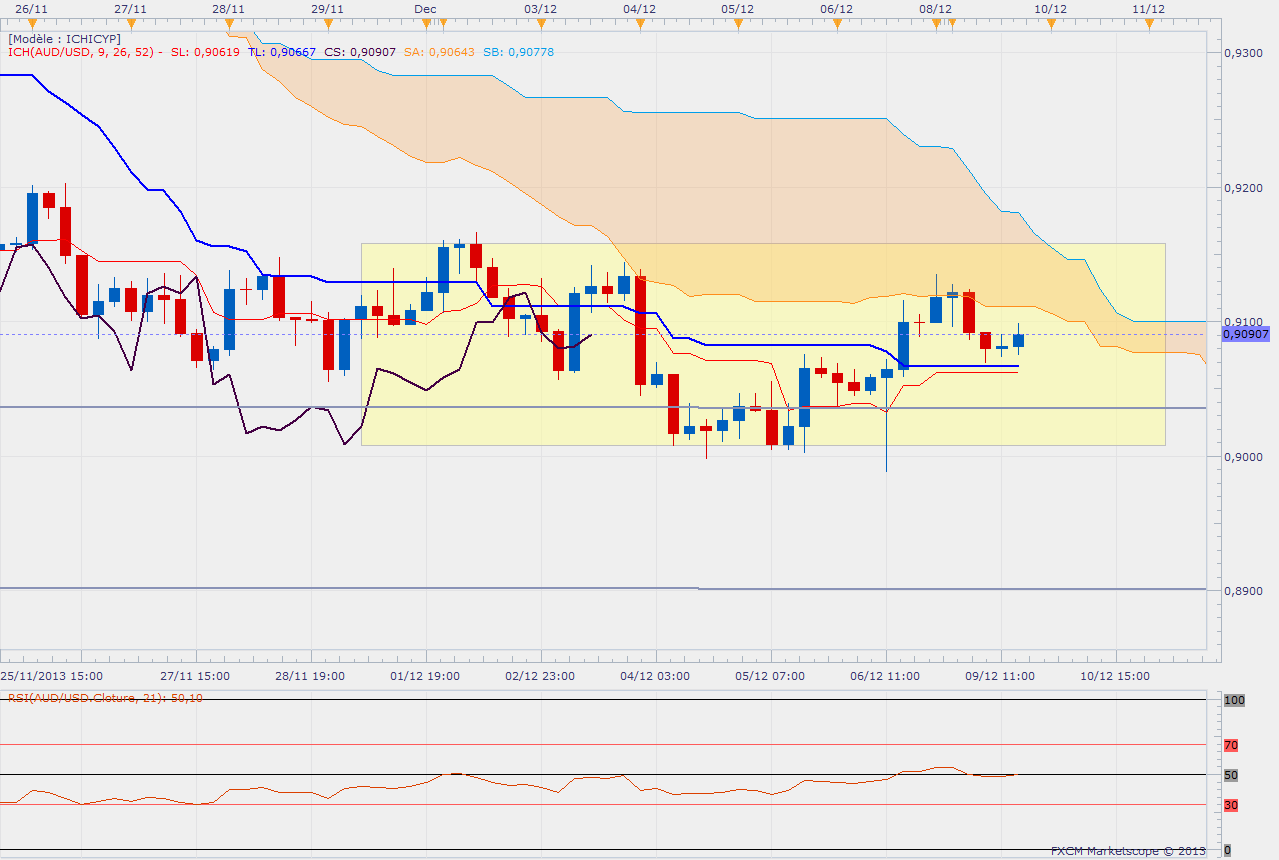Click the 0,9000 price axis label
This screenshot has height=860, width=1279.
tap(1244, 456)
